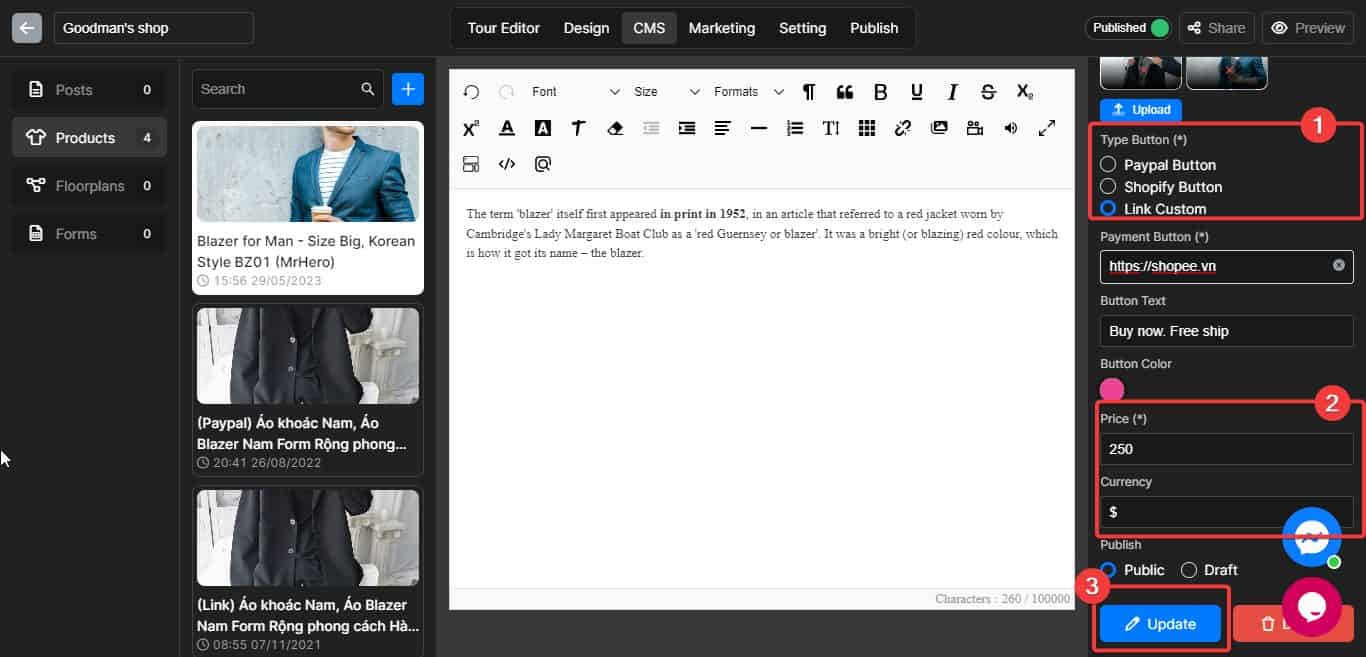The height and width of the screenshot is (657, 1366).
Task: Click the Price field showing 250
Action: coord(1226,449)
